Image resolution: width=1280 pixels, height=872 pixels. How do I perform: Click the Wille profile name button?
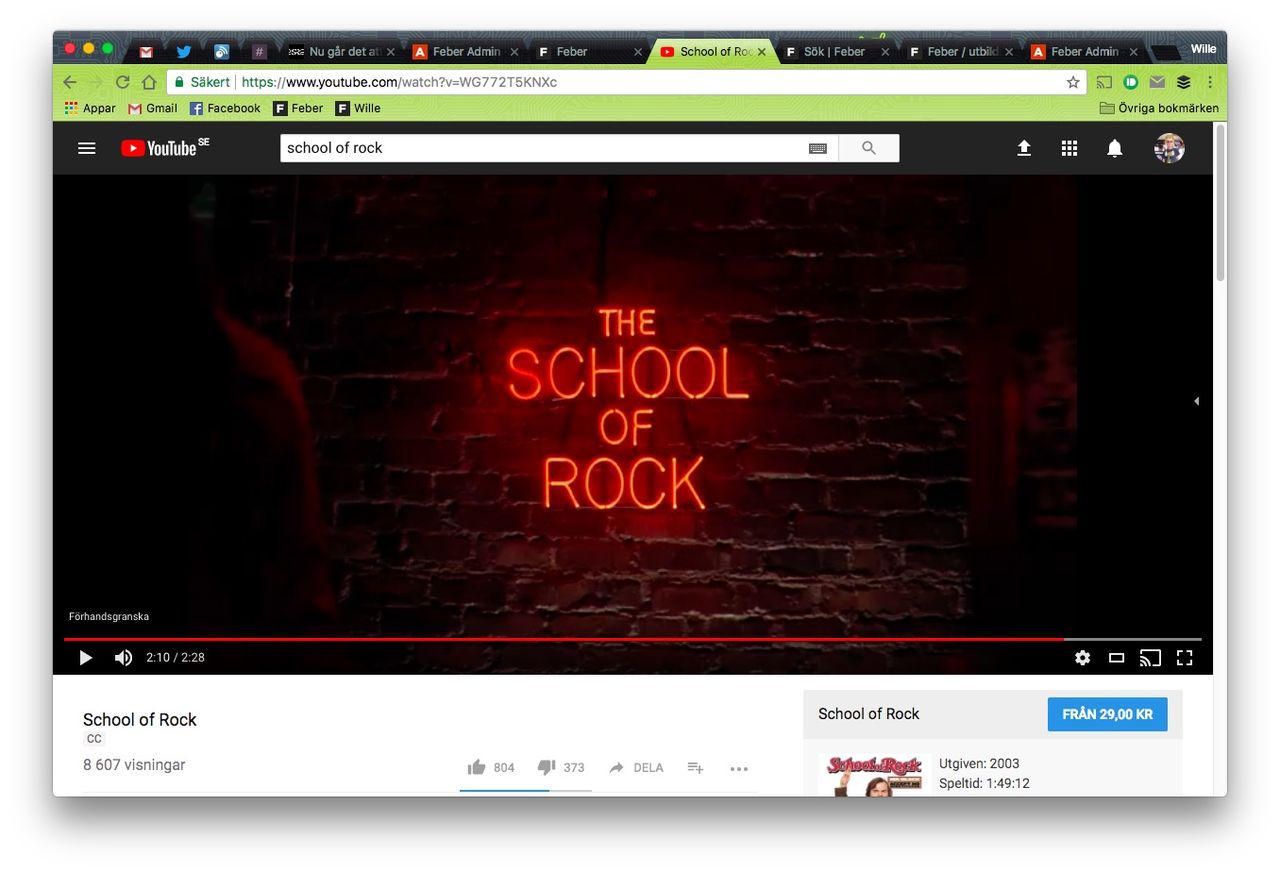(1203, 49)
